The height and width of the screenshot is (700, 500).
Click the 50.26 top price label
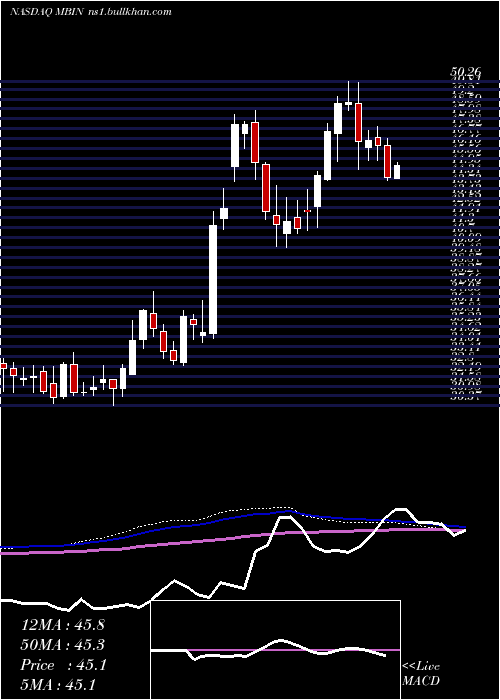(x=465, y=72)
